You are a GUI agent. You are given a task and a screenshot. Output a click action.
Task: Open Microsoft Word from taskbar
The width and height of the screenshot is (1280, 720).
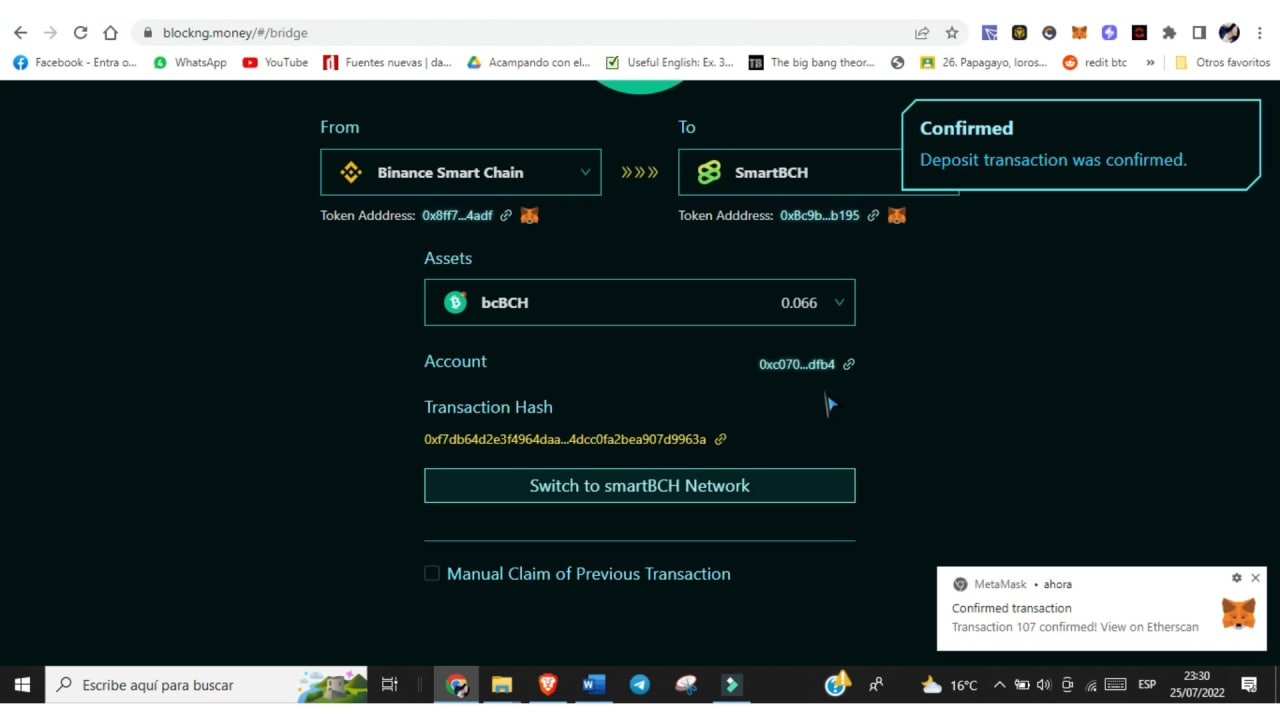594,685
